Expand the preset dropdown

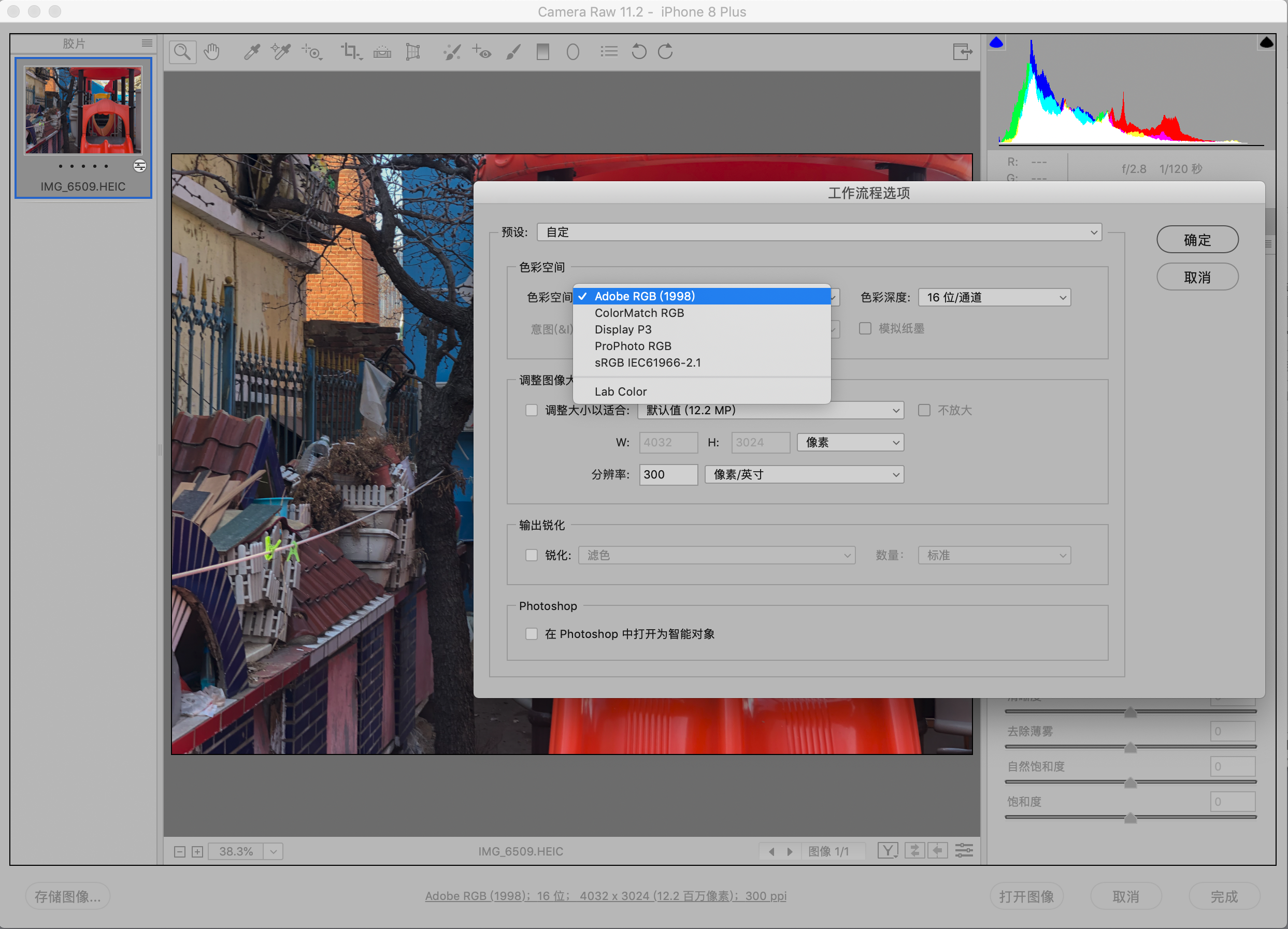tap(819, 232)
